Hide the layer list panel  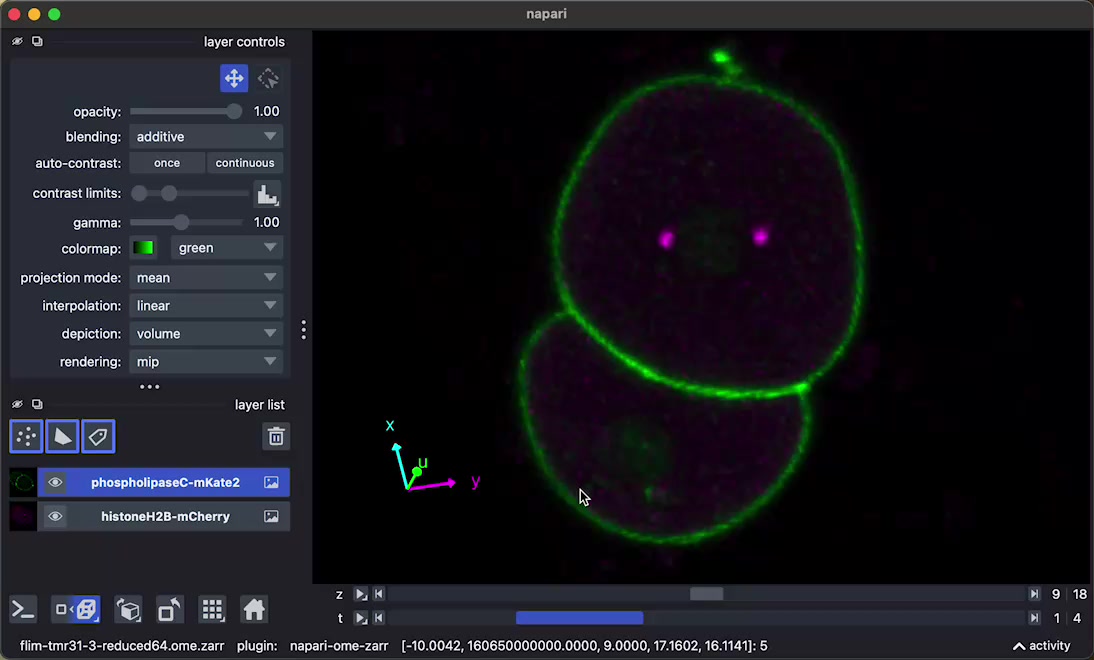pos(17,405)
